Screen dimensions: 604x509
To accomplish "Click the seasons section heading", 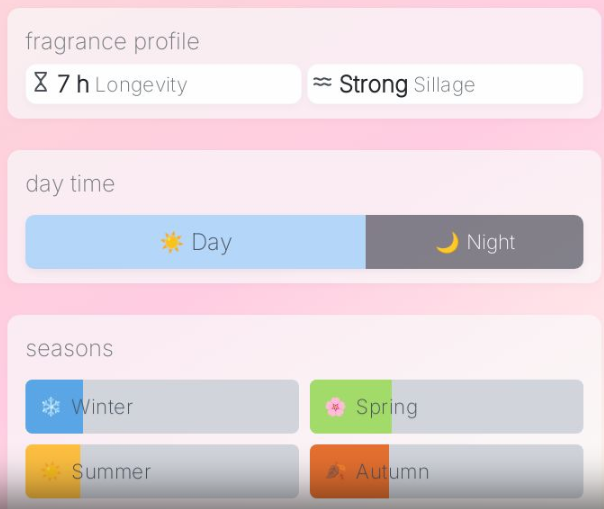I will 70,349.
